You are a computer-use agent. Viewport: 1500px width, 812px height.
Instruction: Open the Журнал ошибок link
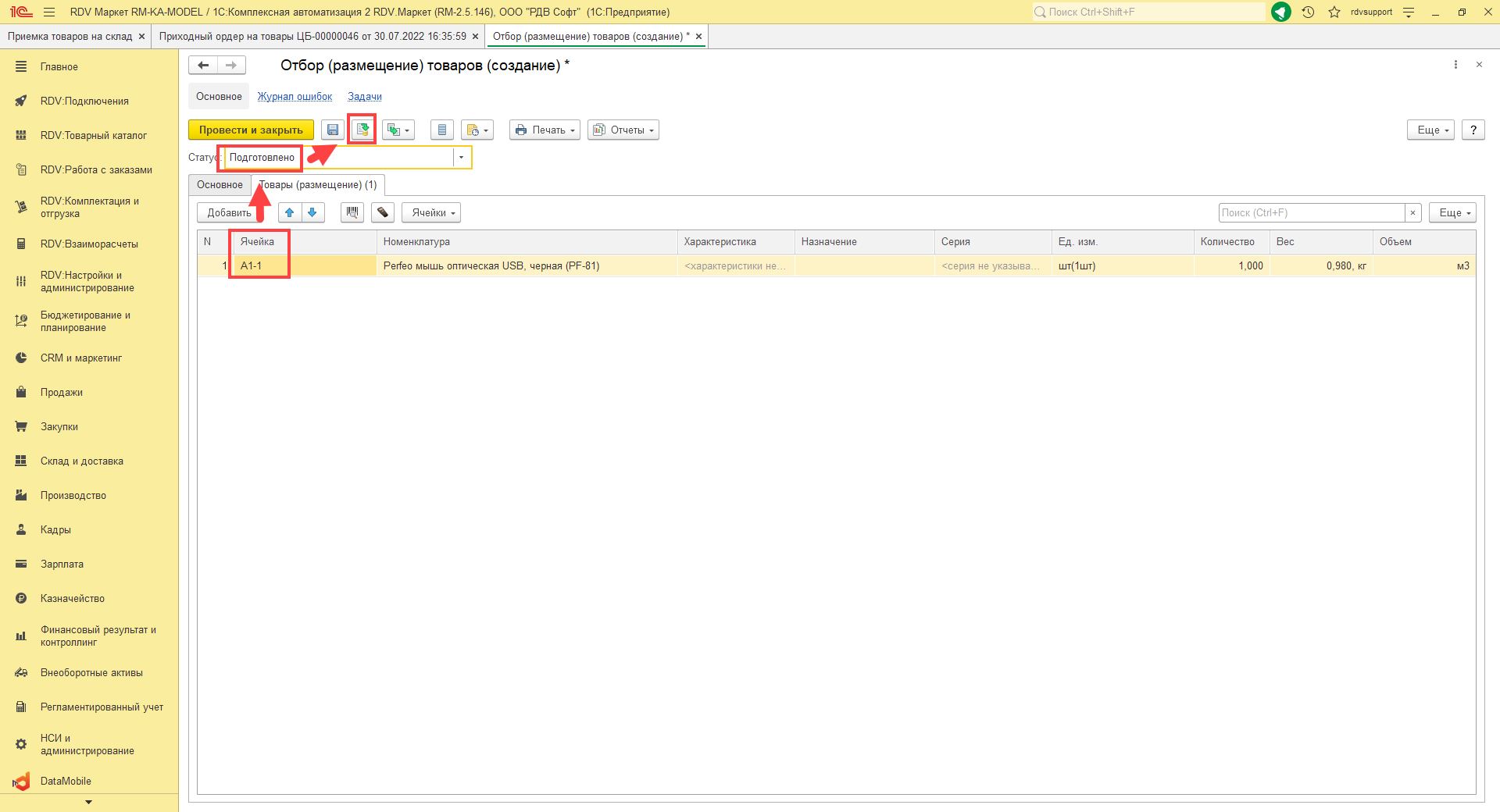click(295, 97)
